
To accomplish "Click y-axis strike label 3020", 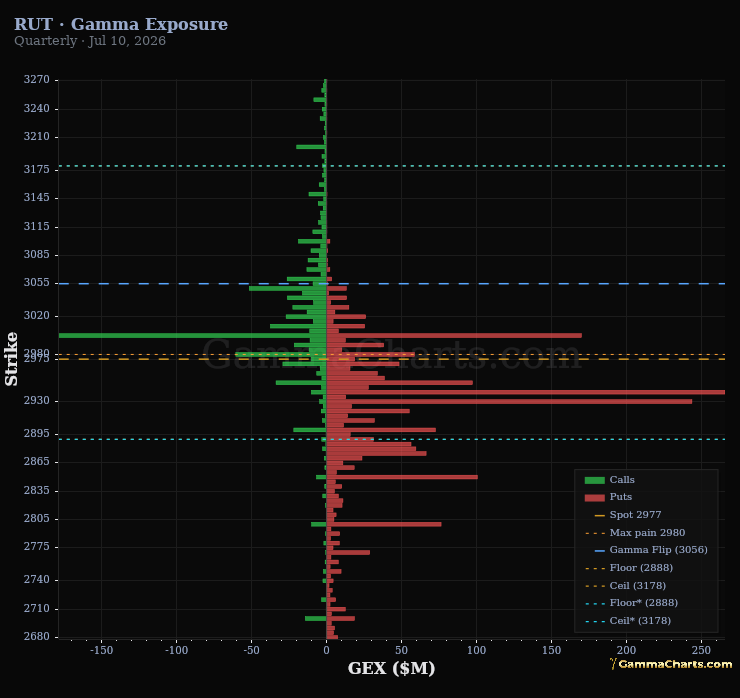I will (37, 315).
